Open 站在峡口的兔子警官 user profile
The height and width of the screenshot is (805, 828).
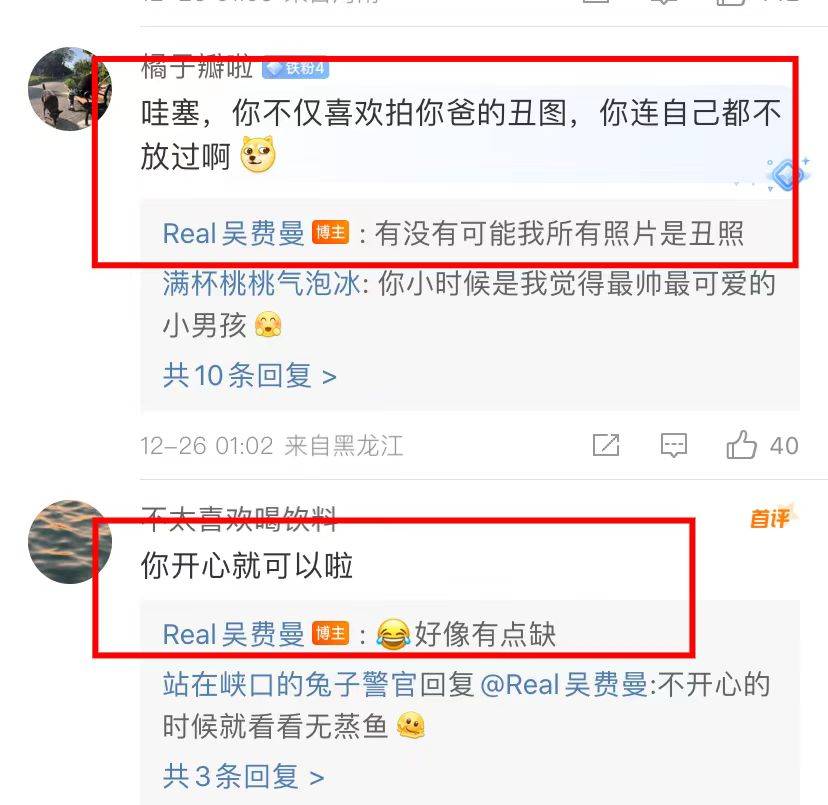(x=289, y=685)
